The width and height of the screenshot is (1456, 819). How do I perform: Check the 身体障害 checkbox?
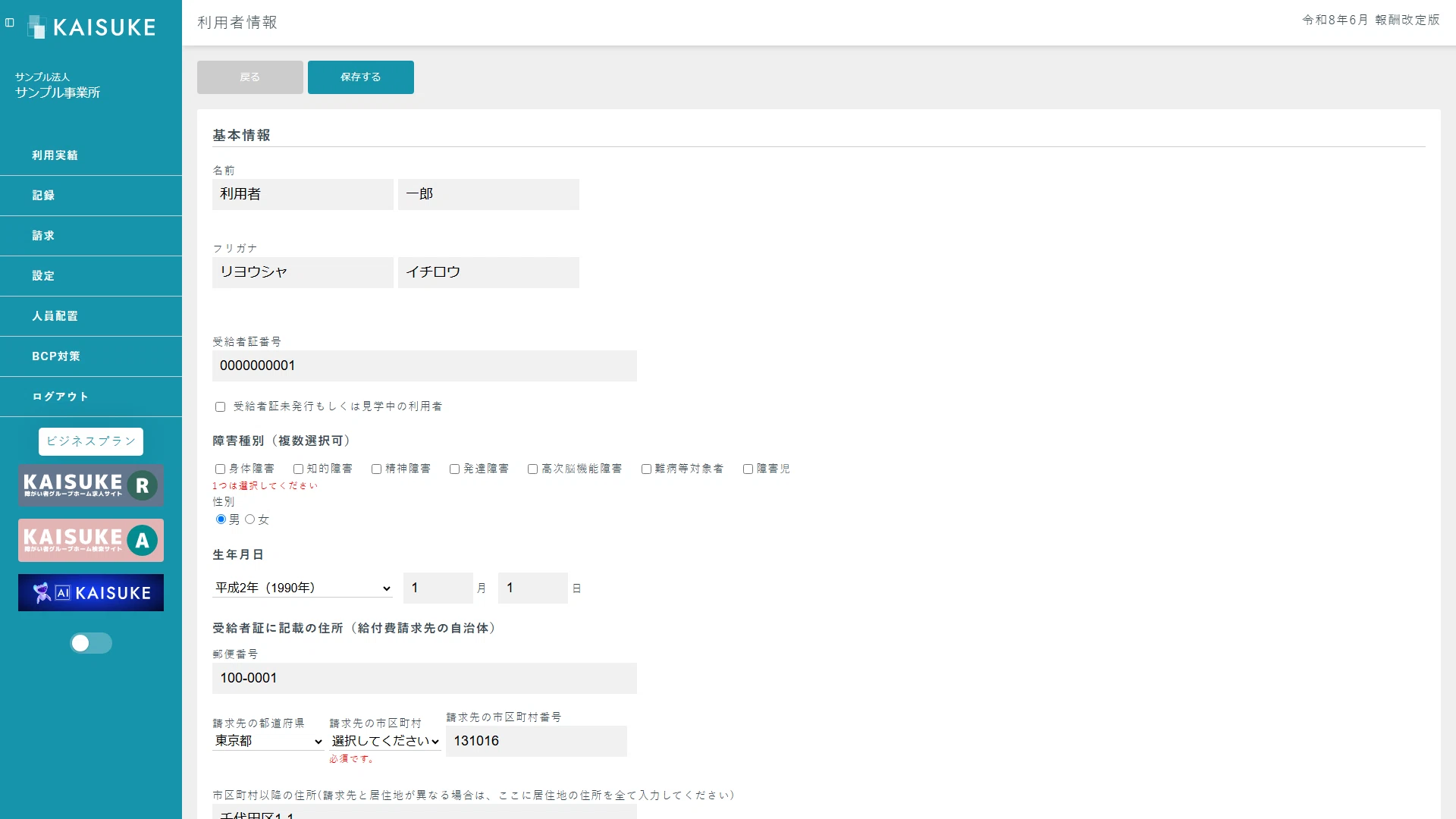click(x=220, y=469)
